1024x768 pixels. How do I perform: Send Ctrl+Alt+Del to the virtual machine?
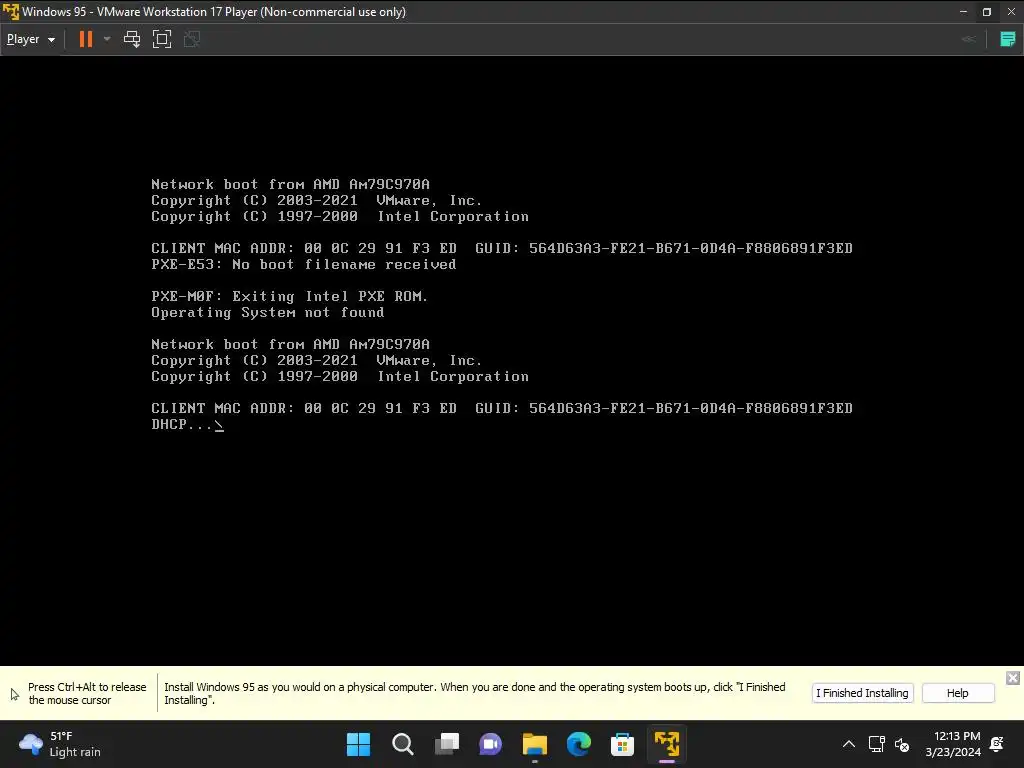(132, 39)
